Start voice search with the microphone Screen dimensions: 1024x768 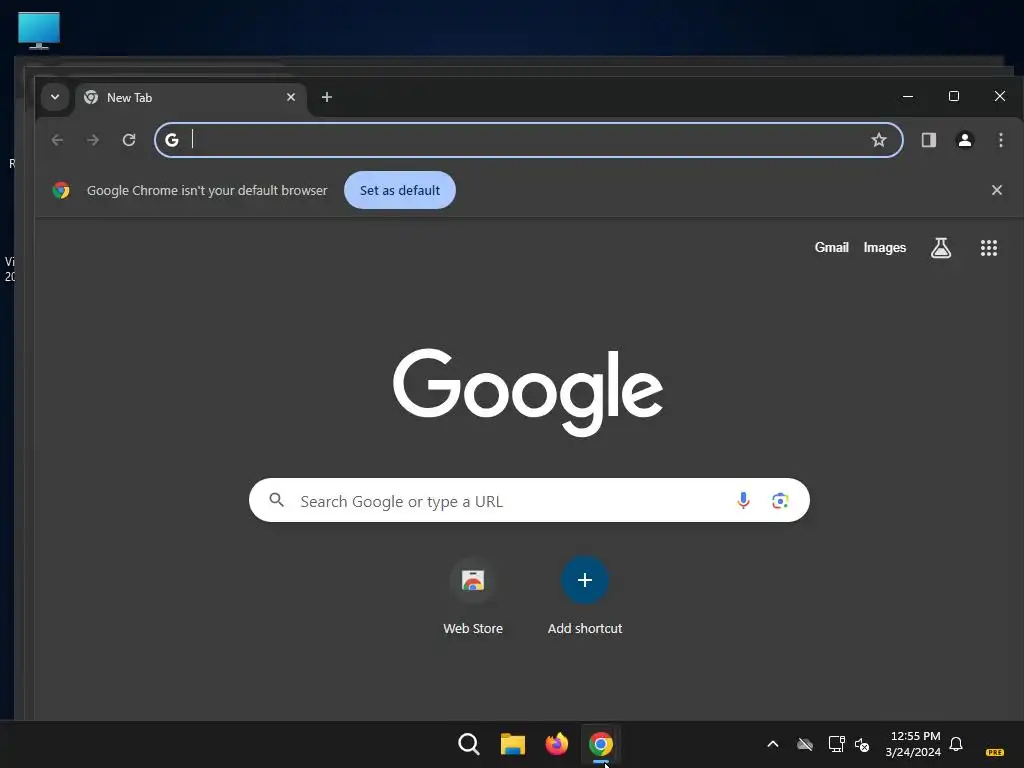coord(743,501)
